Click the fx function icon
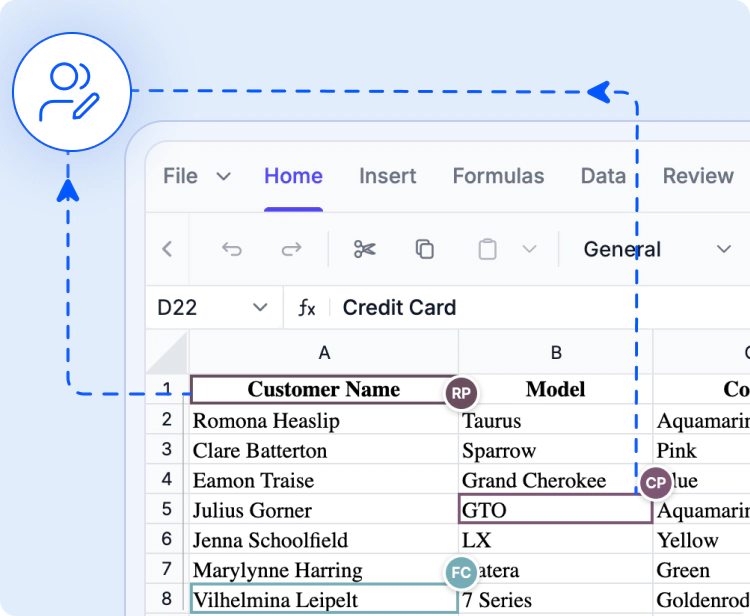This screenshot has width=750, height=616. point(307,308)
